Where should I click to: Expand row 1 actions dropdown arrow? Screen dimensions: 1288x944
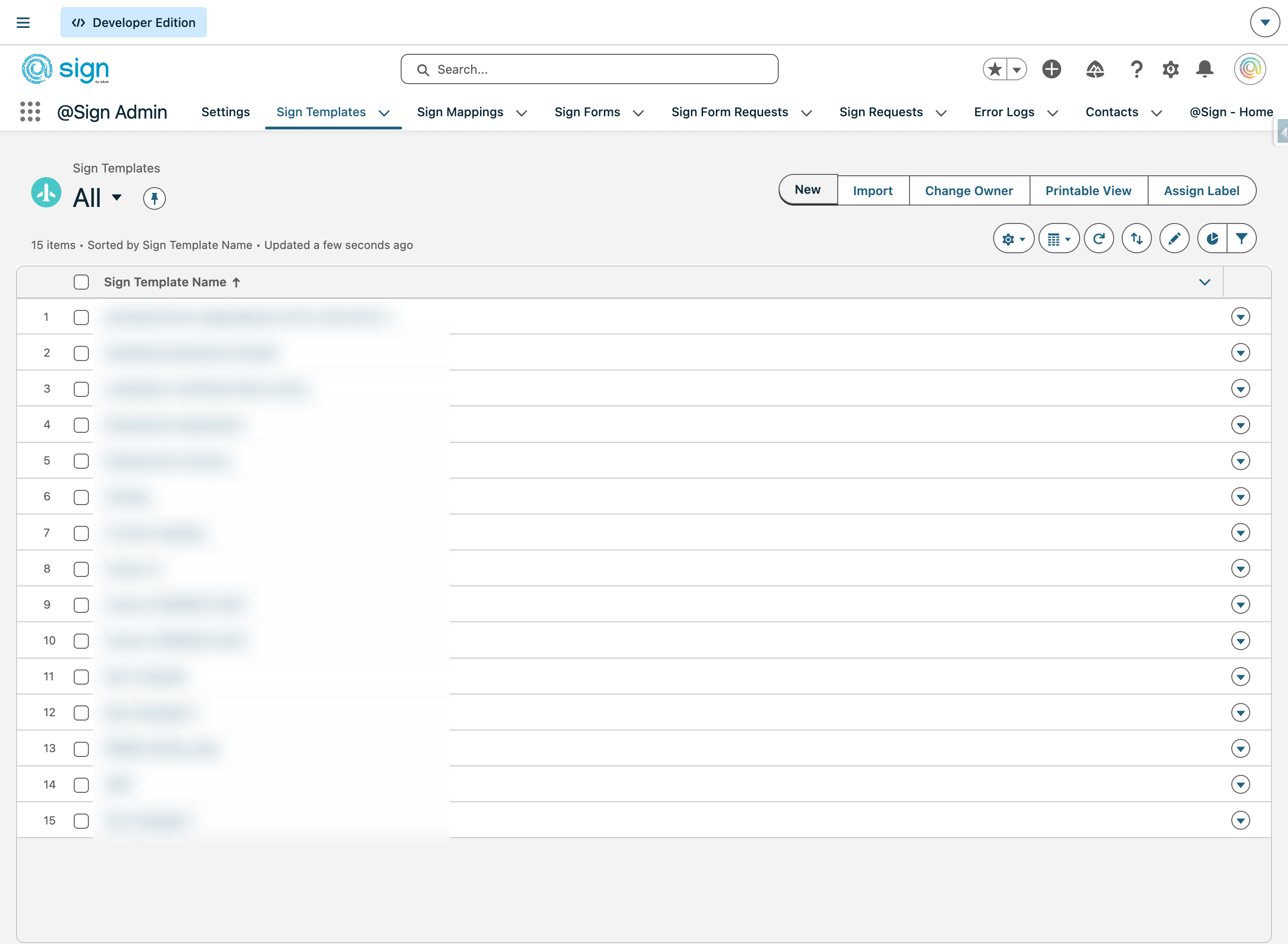point(1240,317)
